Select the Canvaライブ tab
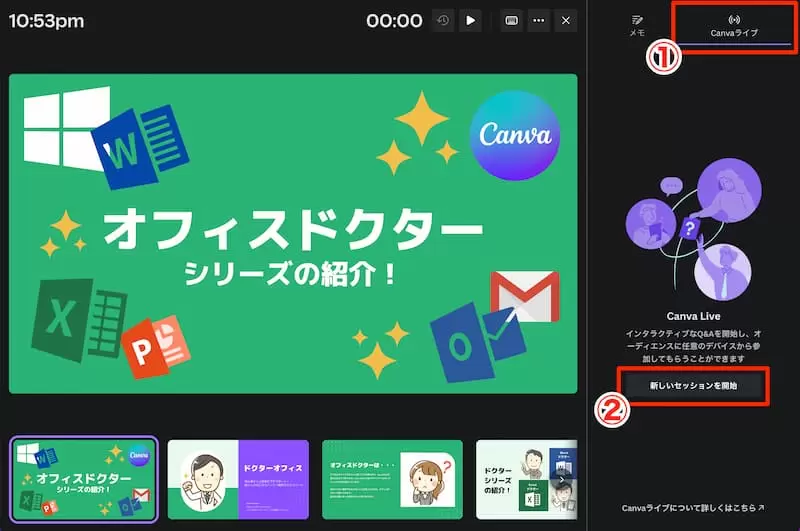This screenshot has height=531, width=800. point(734,26)
